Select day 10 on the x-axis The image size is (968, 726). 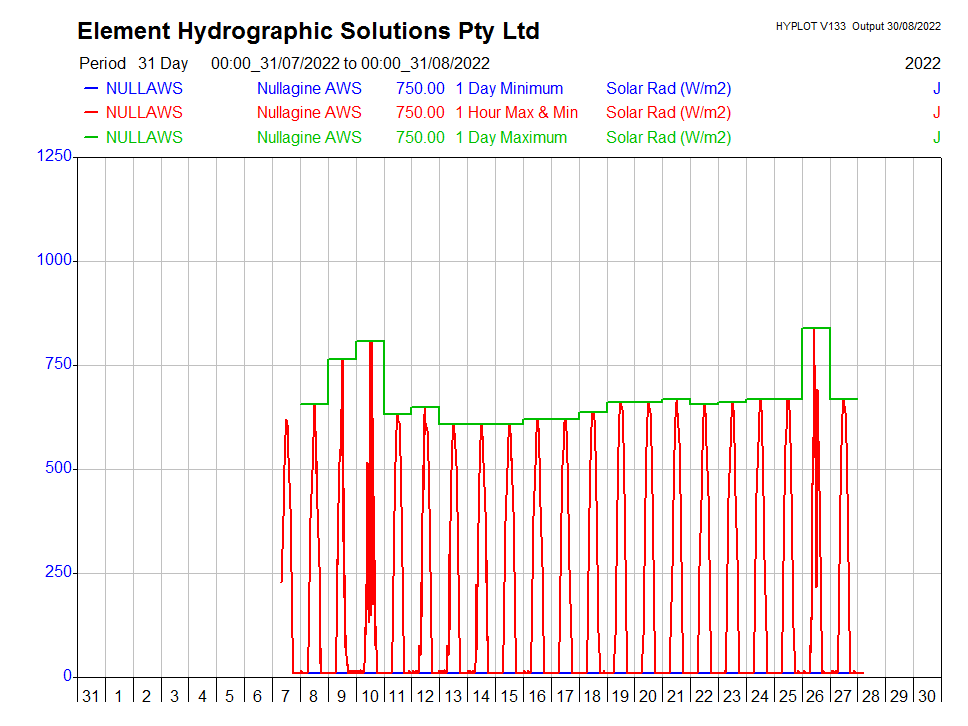(x=369, y=696)
